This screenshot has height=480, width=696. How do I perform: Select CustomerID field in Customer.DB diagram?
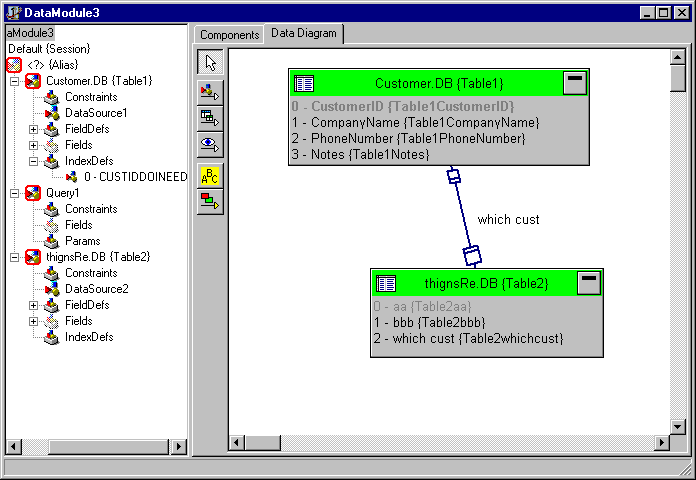point(403,107)
